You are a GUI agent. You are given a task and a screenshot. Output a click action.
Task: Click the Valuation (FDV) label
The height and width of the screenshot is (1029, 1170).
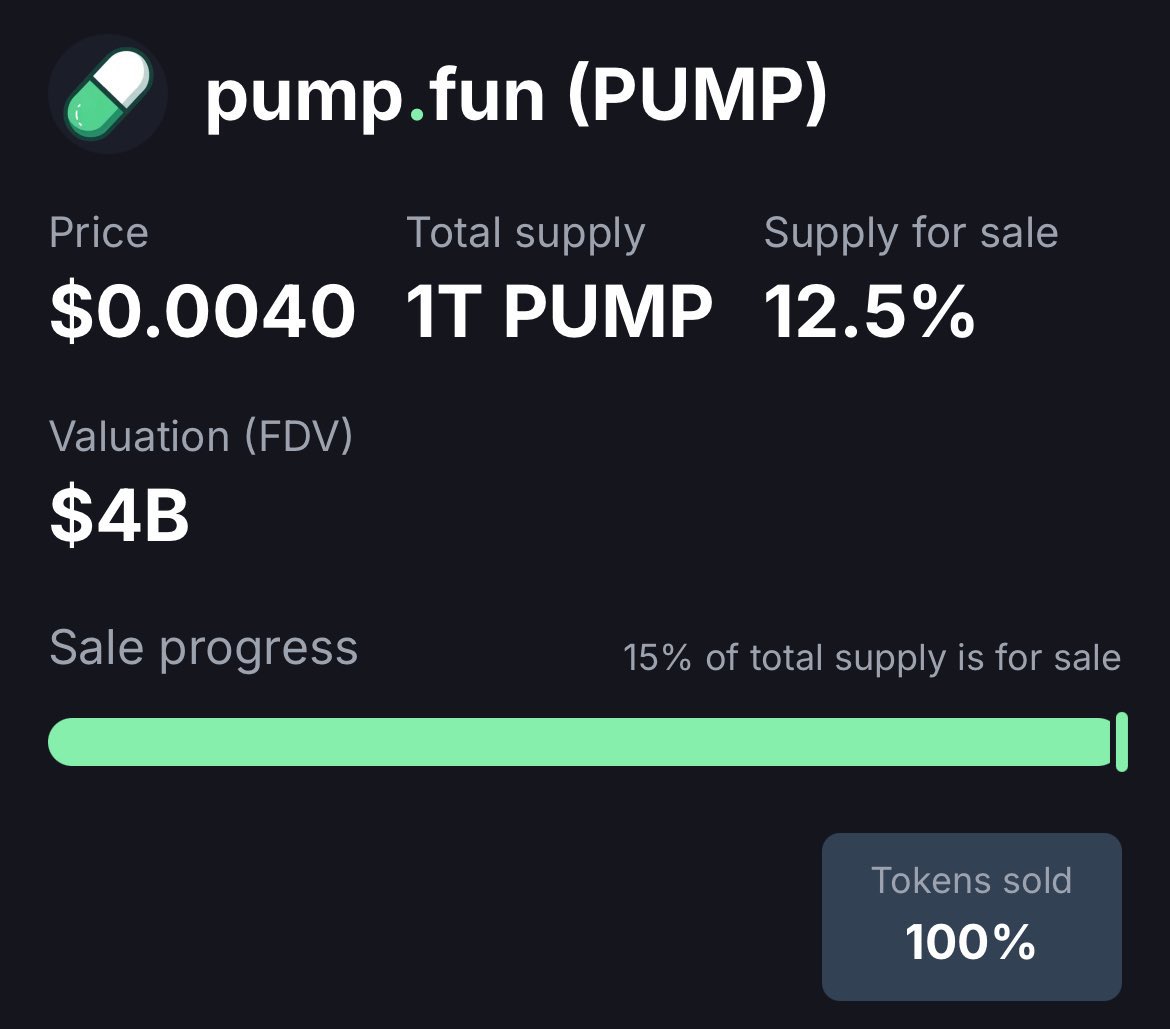pos(201,437)
